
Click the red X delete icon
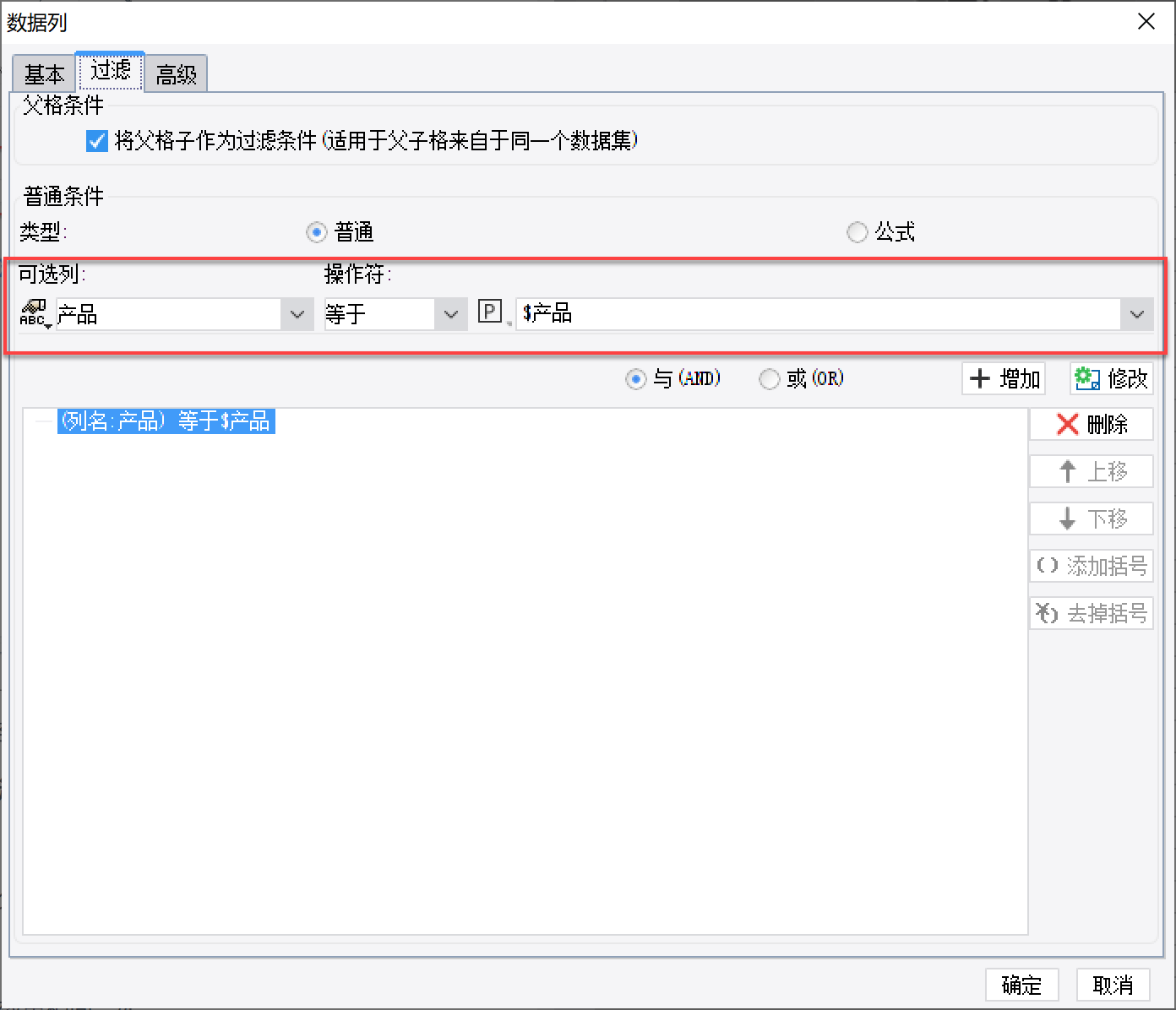tap(1068, 424)
